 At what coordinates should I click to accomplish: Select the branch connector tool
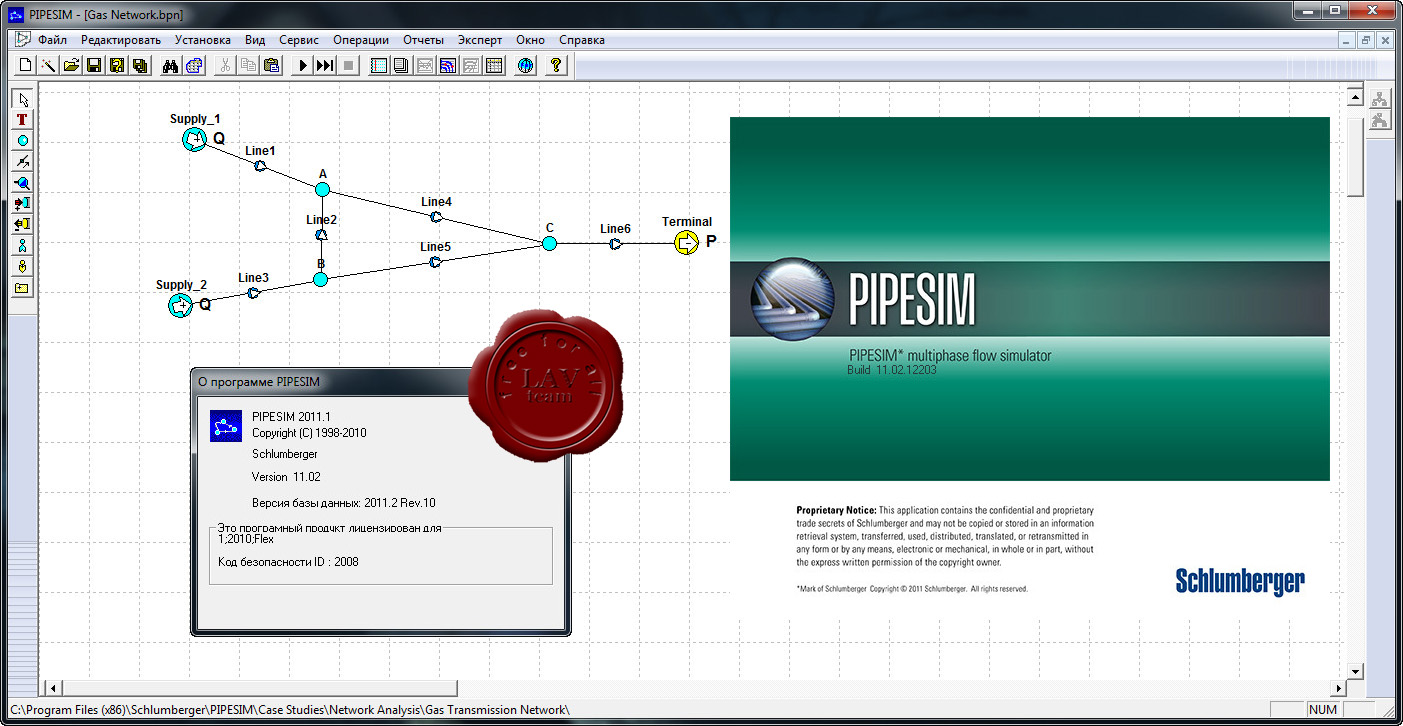click(23, 161)
